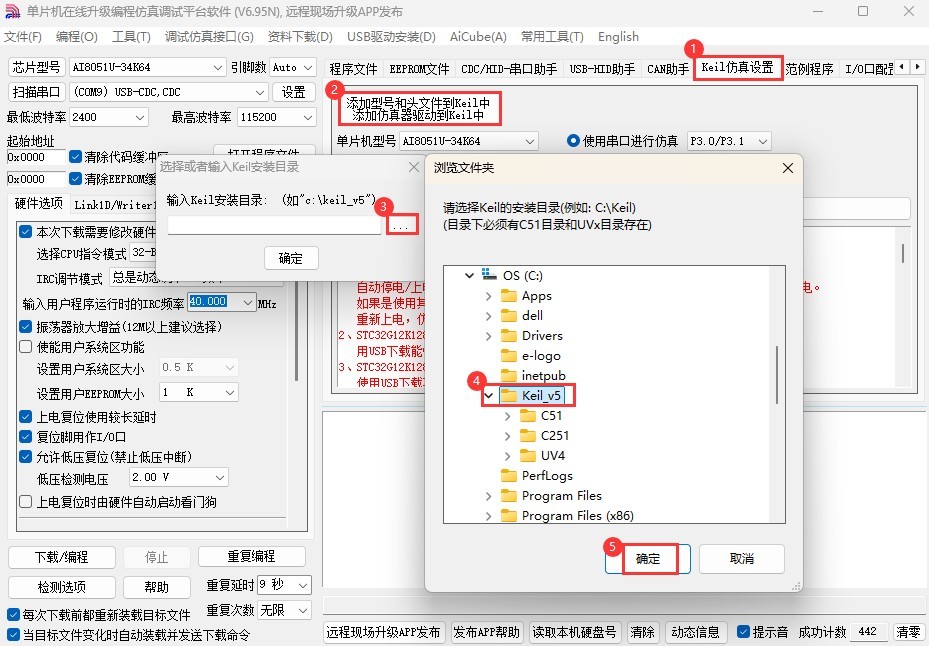The image size is (929, 646).
Task: Open the low voltage detect 2.00 V dropdown
Action: pyautogui.click(x=178, y=477)
